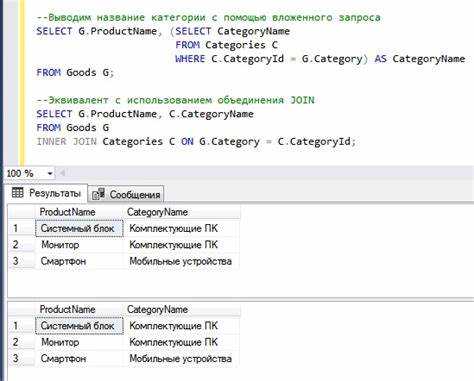
Task: Select 'Монитор' cell in first result grid
Action: [x=79, y=245]
